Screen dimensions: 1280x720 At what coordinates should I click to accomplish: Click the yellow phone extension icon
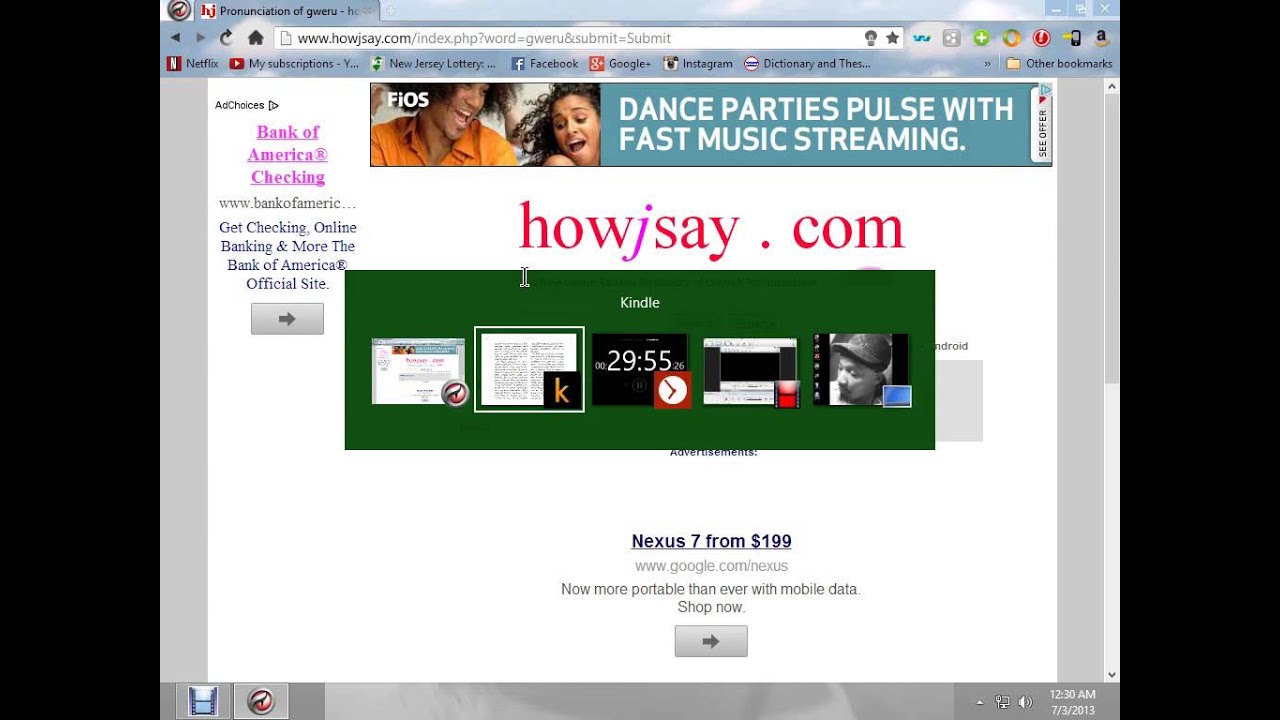[x=1071, y=38]
